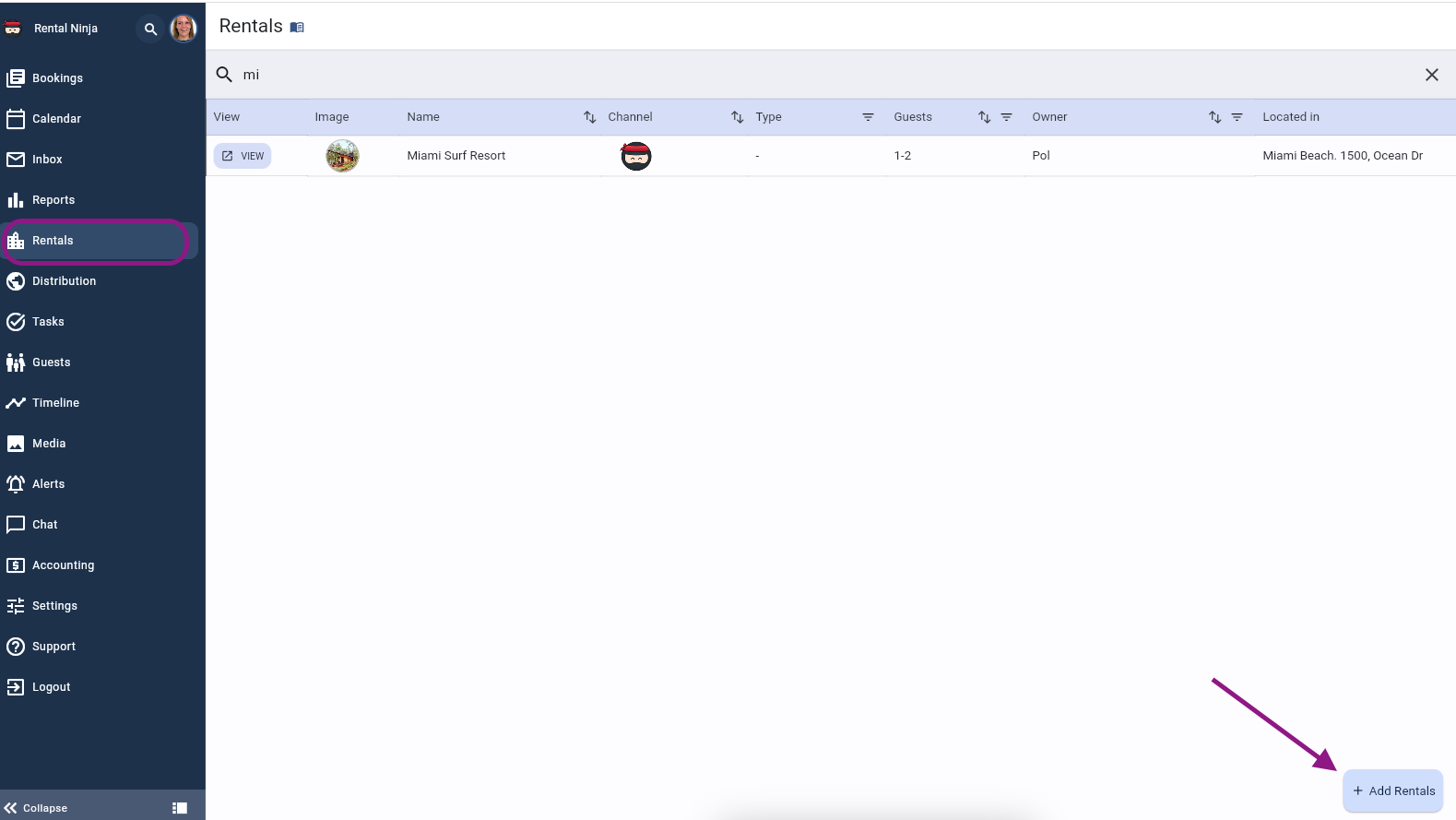Click the Guests people icon
Viewport: 1456px width, 820px height.
point(16,362)
